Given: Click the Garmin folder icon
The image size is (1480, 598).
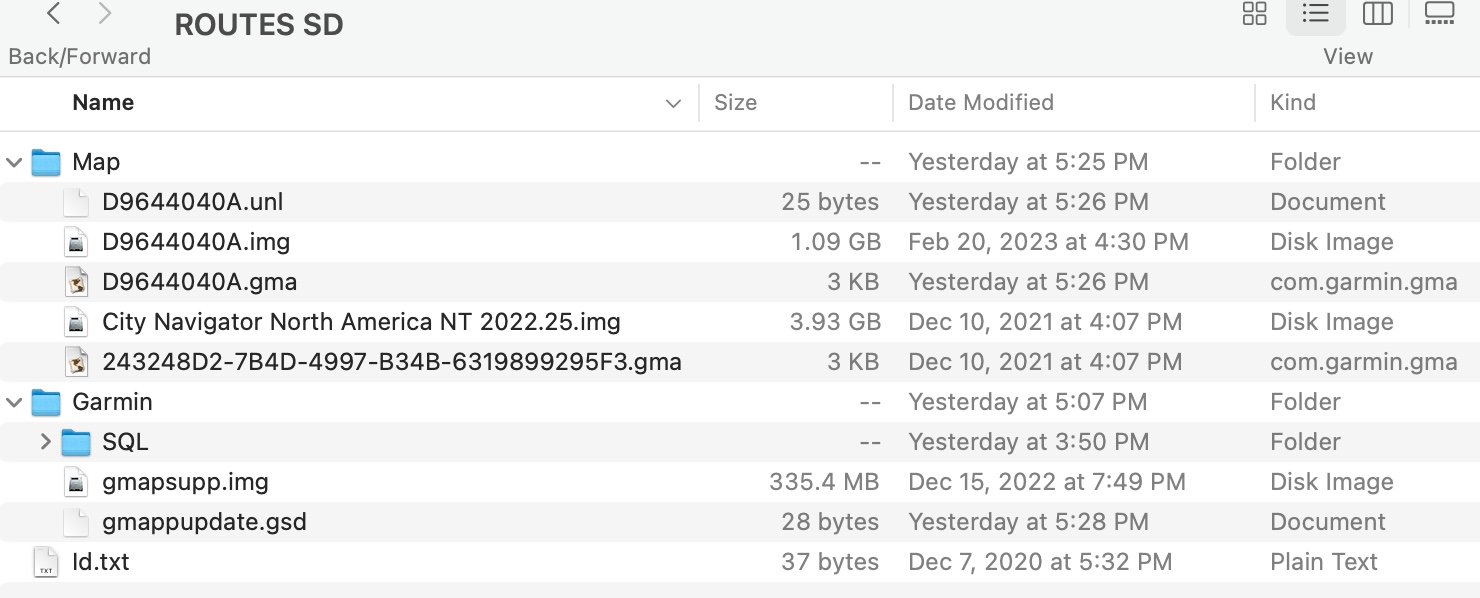Looking at the screenshot, I should pyautogui.click(x=46, y=402).
